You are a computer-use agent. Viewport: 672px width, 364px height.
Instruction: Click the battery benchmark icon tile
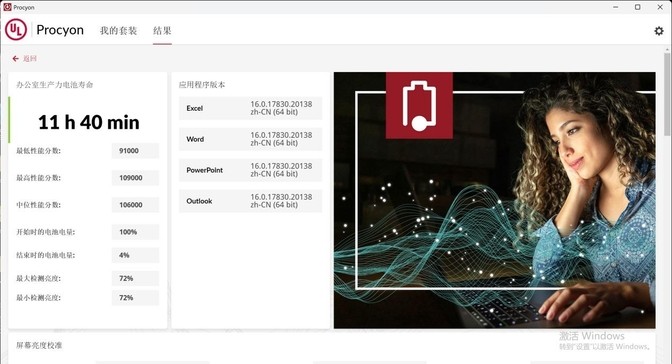[419, 105]
